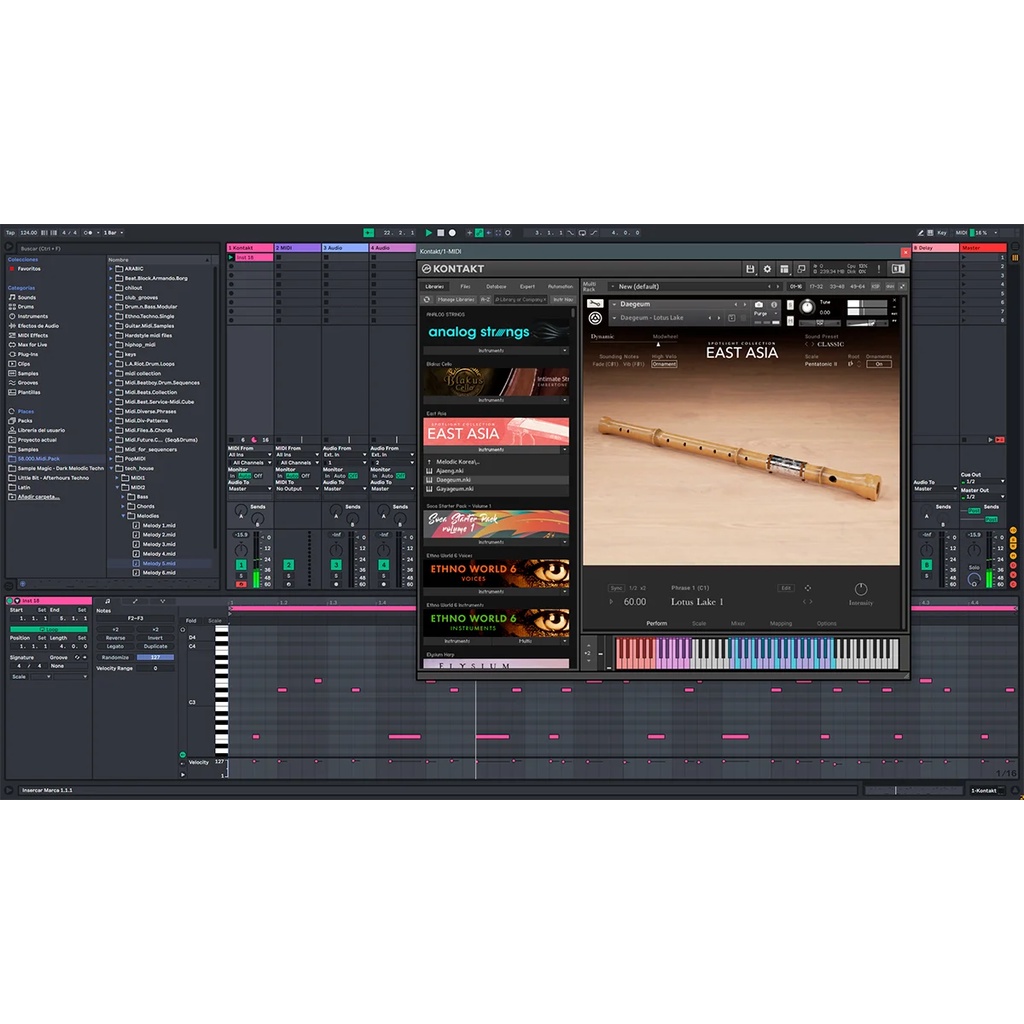Arm the Arrangement Record button
The width and height of the screenshot is (1024, 1024).
click(452, 232)
